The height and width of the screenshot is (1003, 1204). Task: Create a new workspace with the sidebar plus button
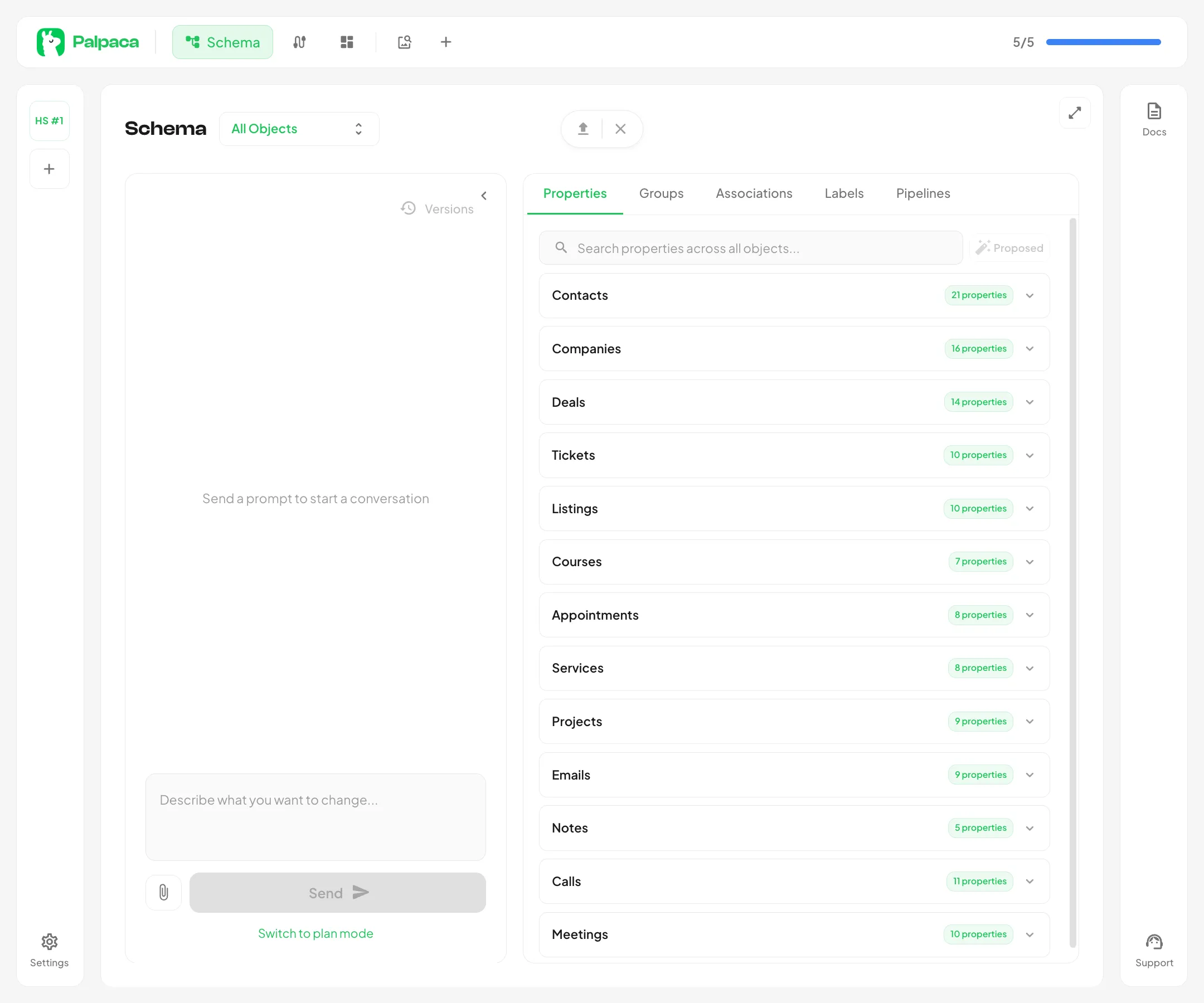(x=49, y=168)
